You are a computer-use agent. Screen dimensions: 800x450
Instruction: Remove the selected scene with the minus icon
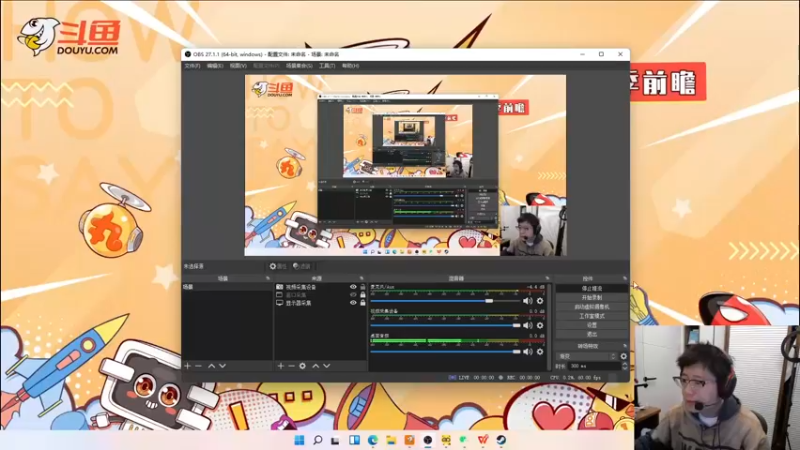tap(198, 366)
